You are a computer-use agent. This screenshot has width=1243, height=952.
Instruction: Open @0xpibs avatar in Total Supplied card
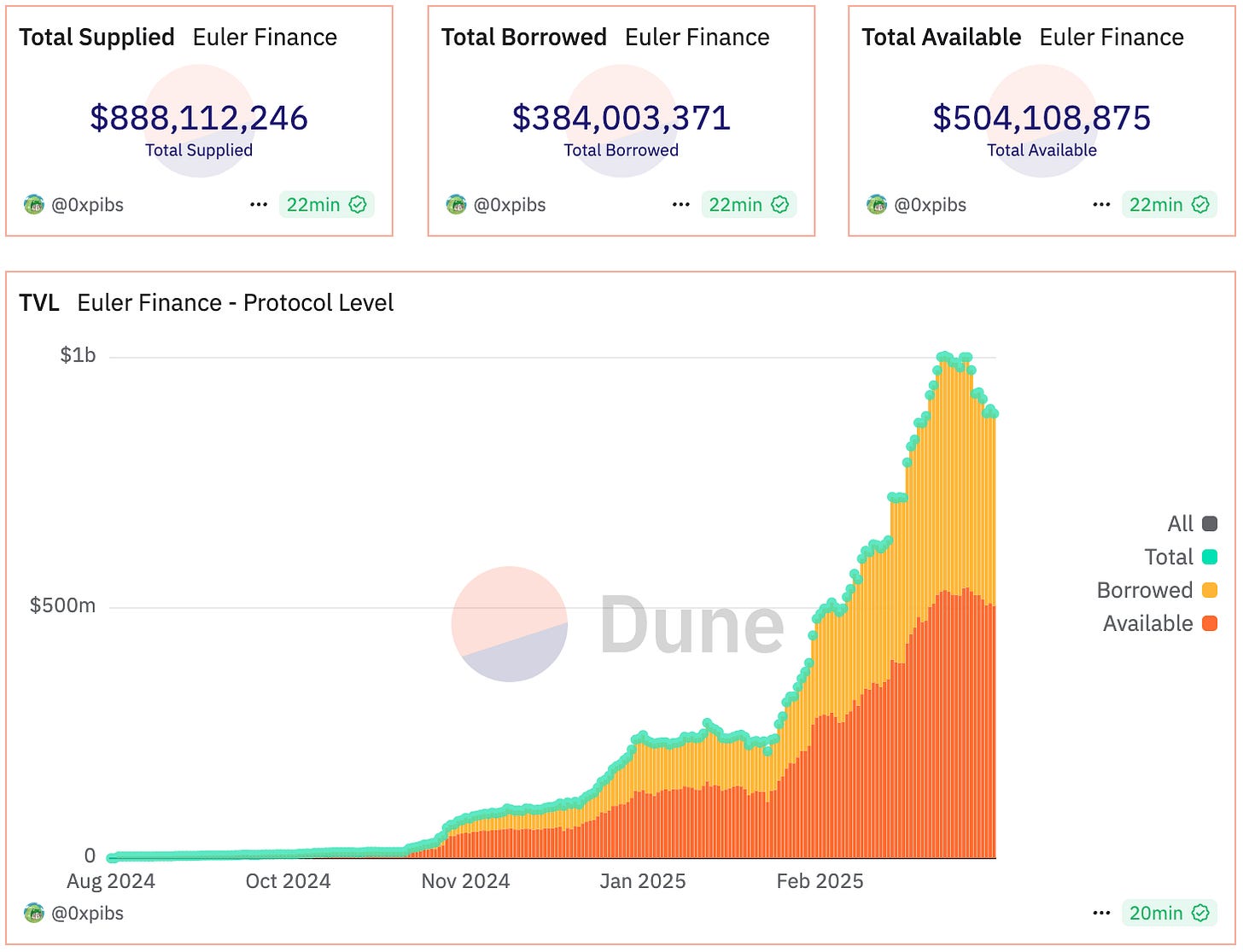click(34, 205)
